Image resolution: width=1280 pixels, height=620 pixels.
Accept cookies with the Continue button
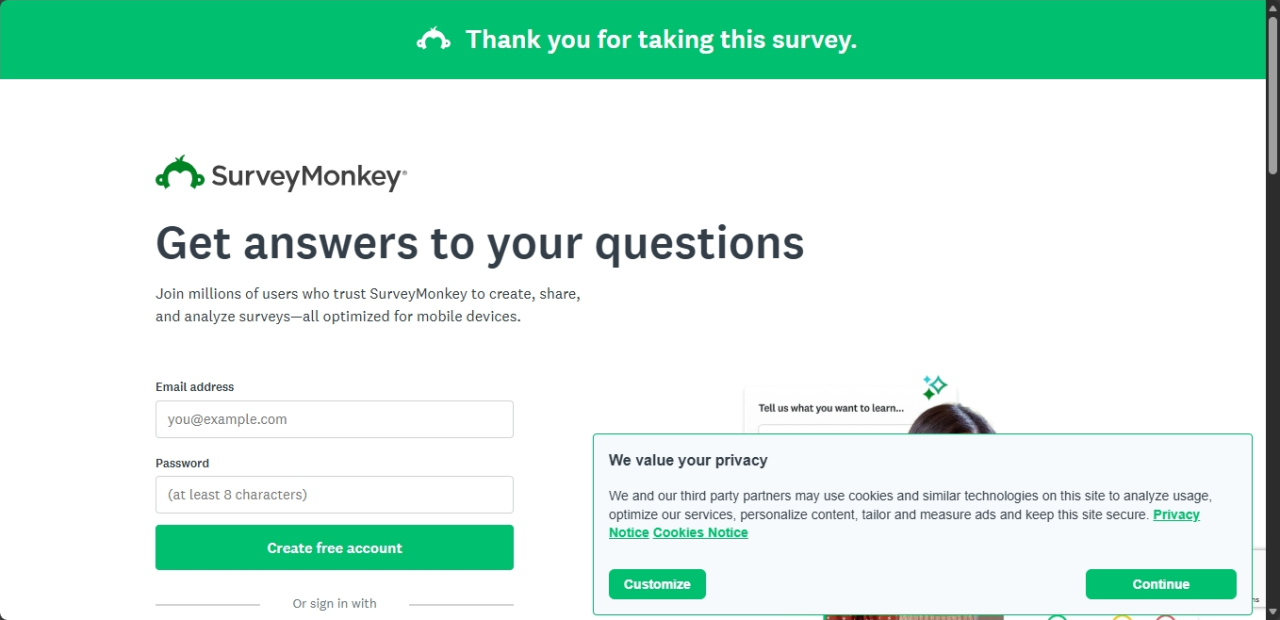1160,584
